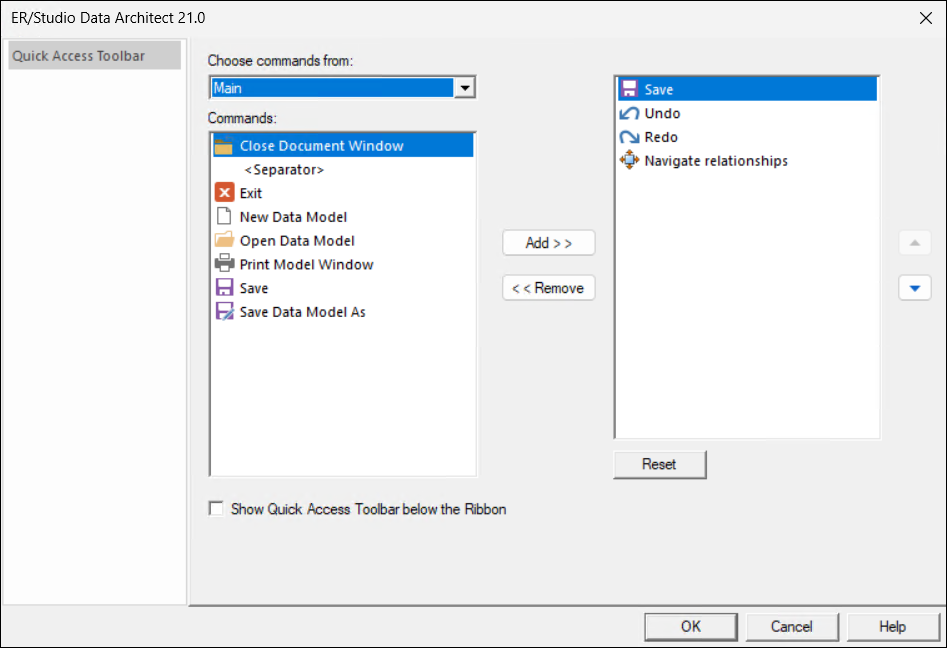Enable Show Quick Access Toolbar below the Ribbon
The image size is (947, 648).
coord(216,508)
